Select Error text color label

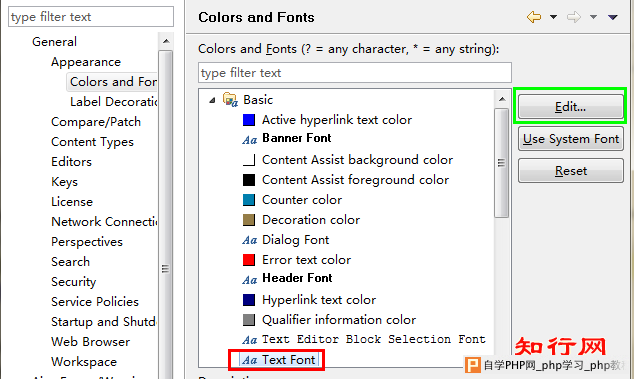[x=306, y=260]
